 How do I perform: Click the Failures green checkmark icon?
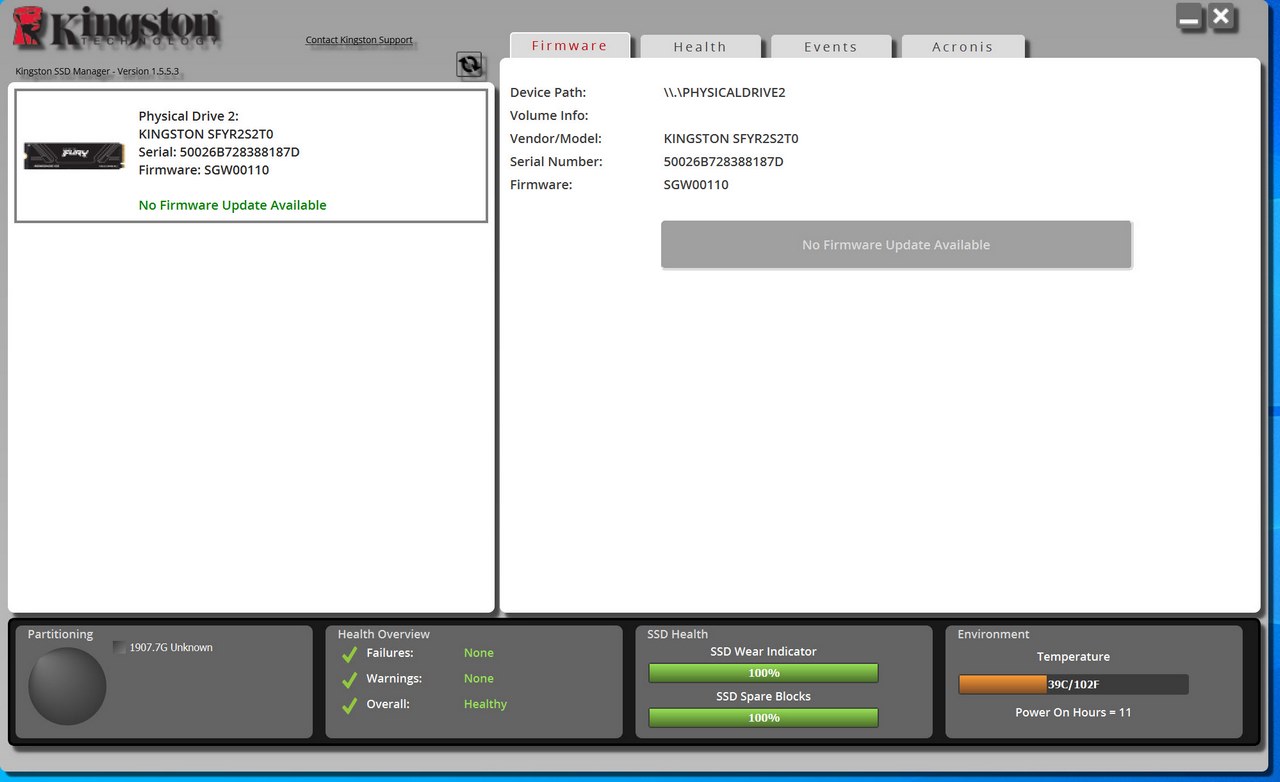point(349,654)
